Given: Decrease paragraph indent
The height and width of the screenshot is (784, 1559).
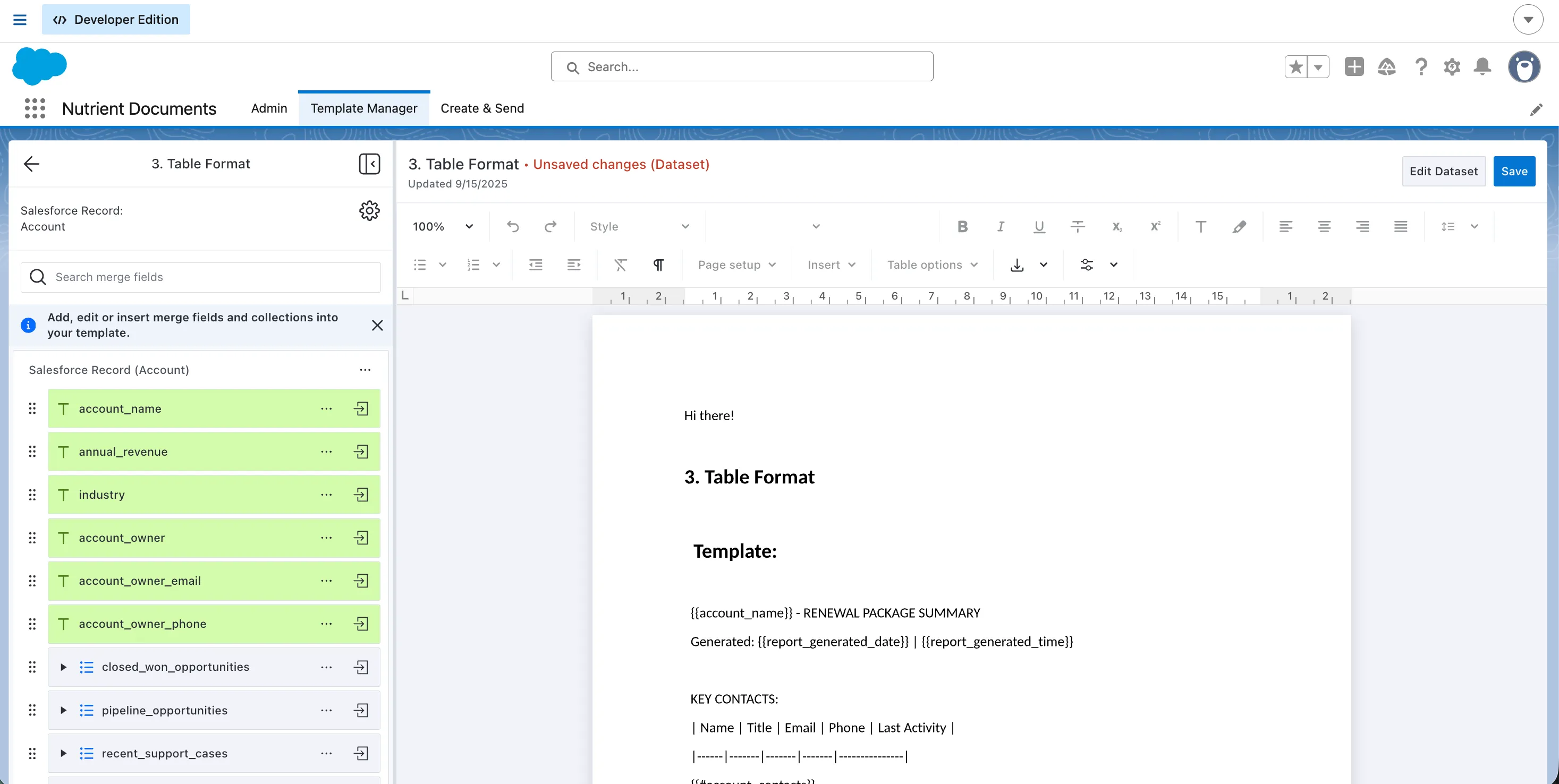Looking at the screenshot, I should (x=536, y=265).
